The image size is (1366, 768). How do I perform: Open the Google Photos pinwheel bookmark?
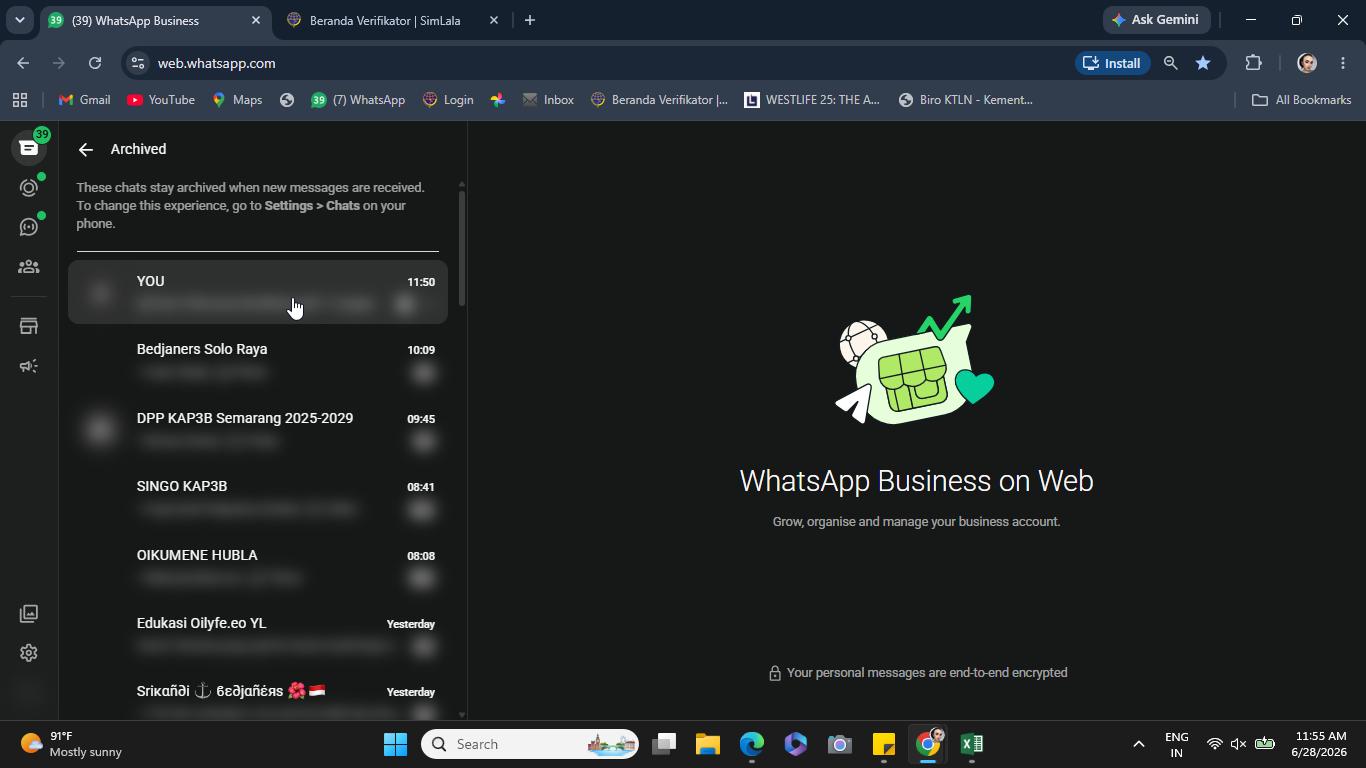tap(498, 100)
